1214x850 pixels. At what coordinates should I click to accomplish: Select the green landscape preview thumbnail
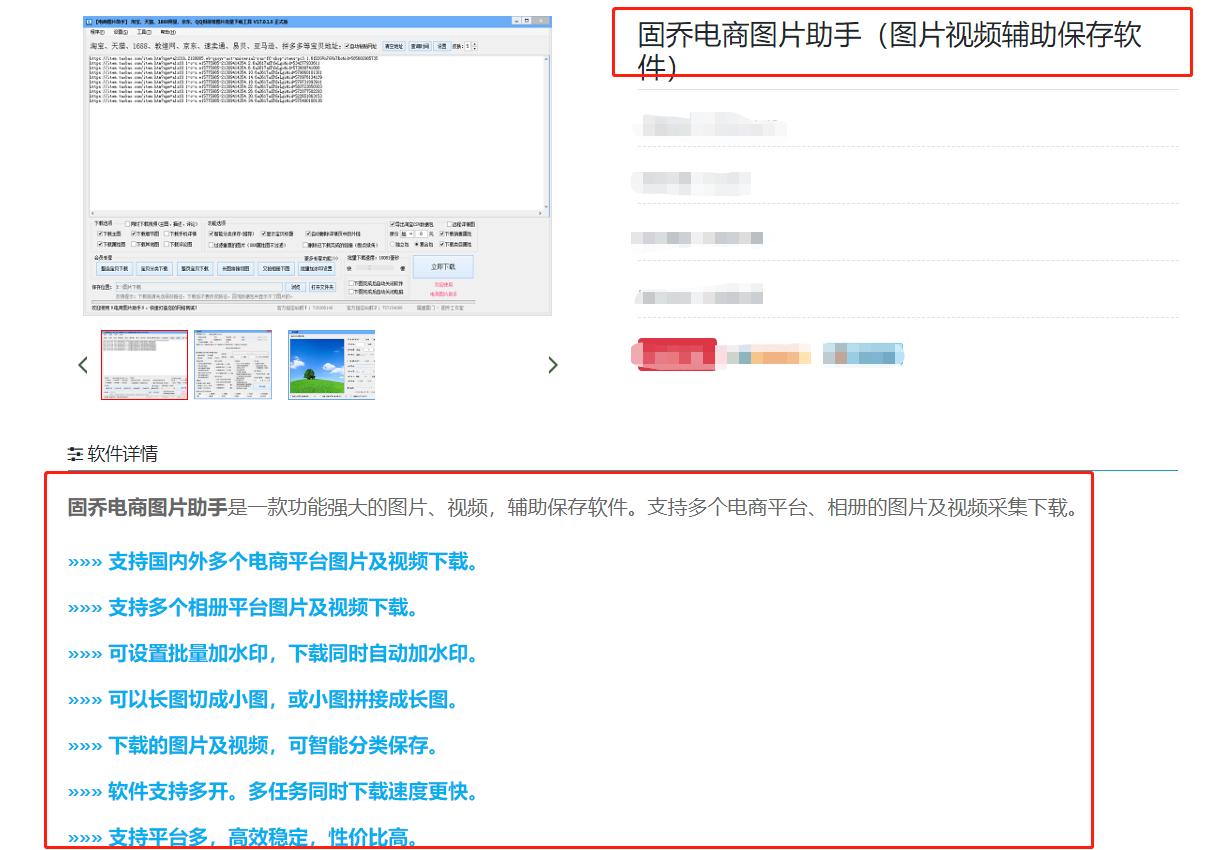[332, 365]
